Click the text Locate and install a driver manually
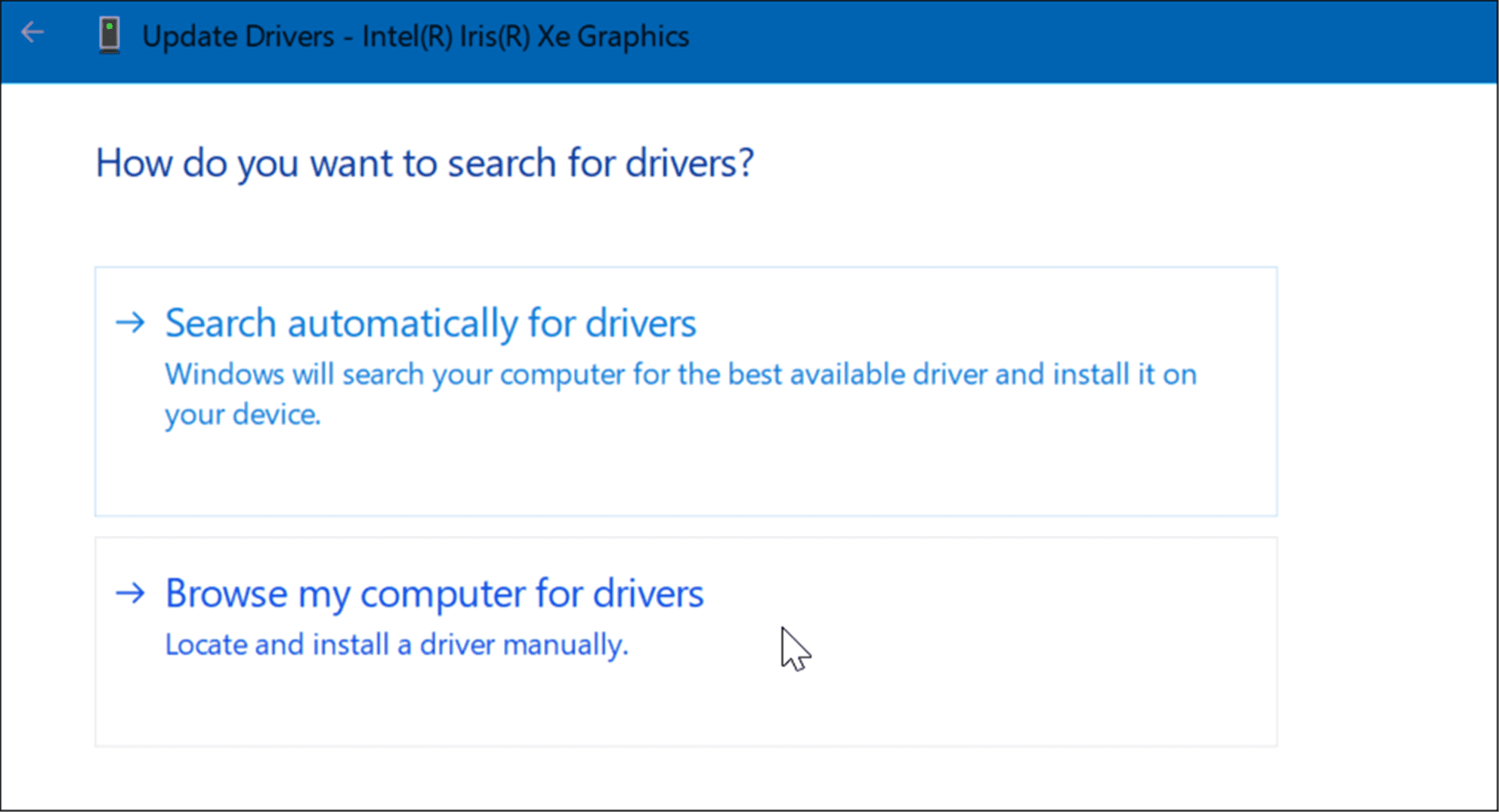Image resolution: width=1499 pixels, height=812 pixels. click(x=395, y=645)
